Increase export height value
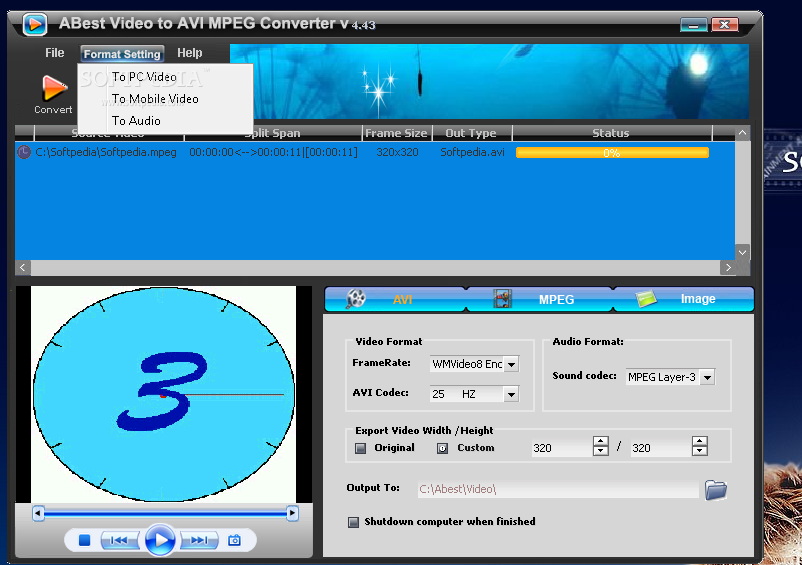The width and height of the screenshot is (802, 565). coord(700,441)
